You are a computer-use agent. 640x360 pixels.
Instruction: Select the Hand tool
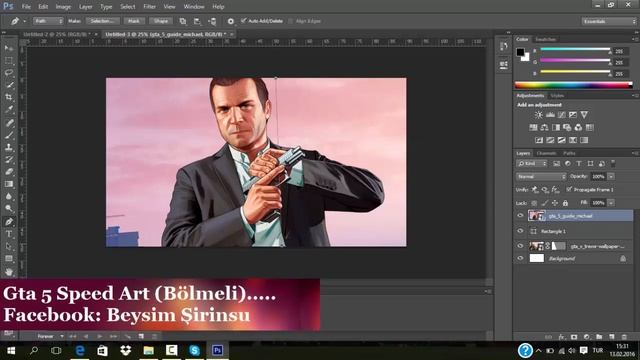[9, 271]
